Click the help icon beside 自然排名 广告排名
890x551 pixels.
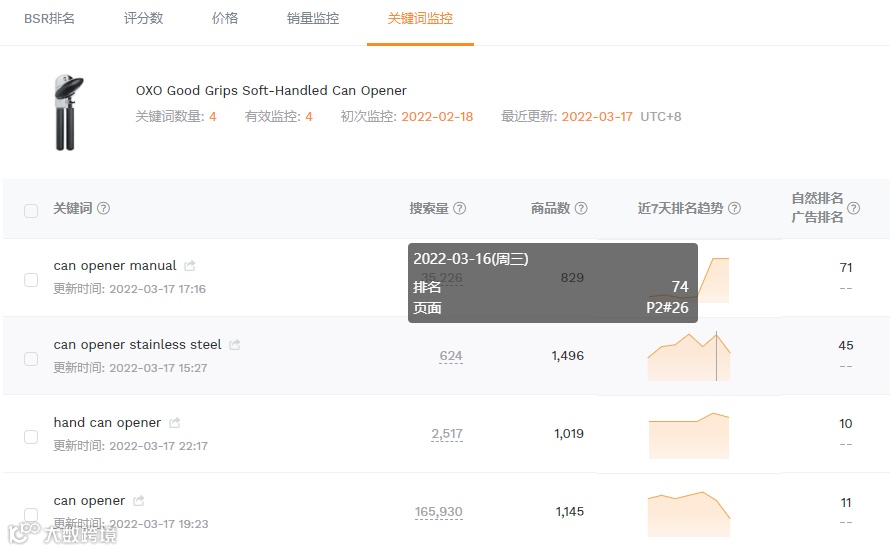pos(853,208)
